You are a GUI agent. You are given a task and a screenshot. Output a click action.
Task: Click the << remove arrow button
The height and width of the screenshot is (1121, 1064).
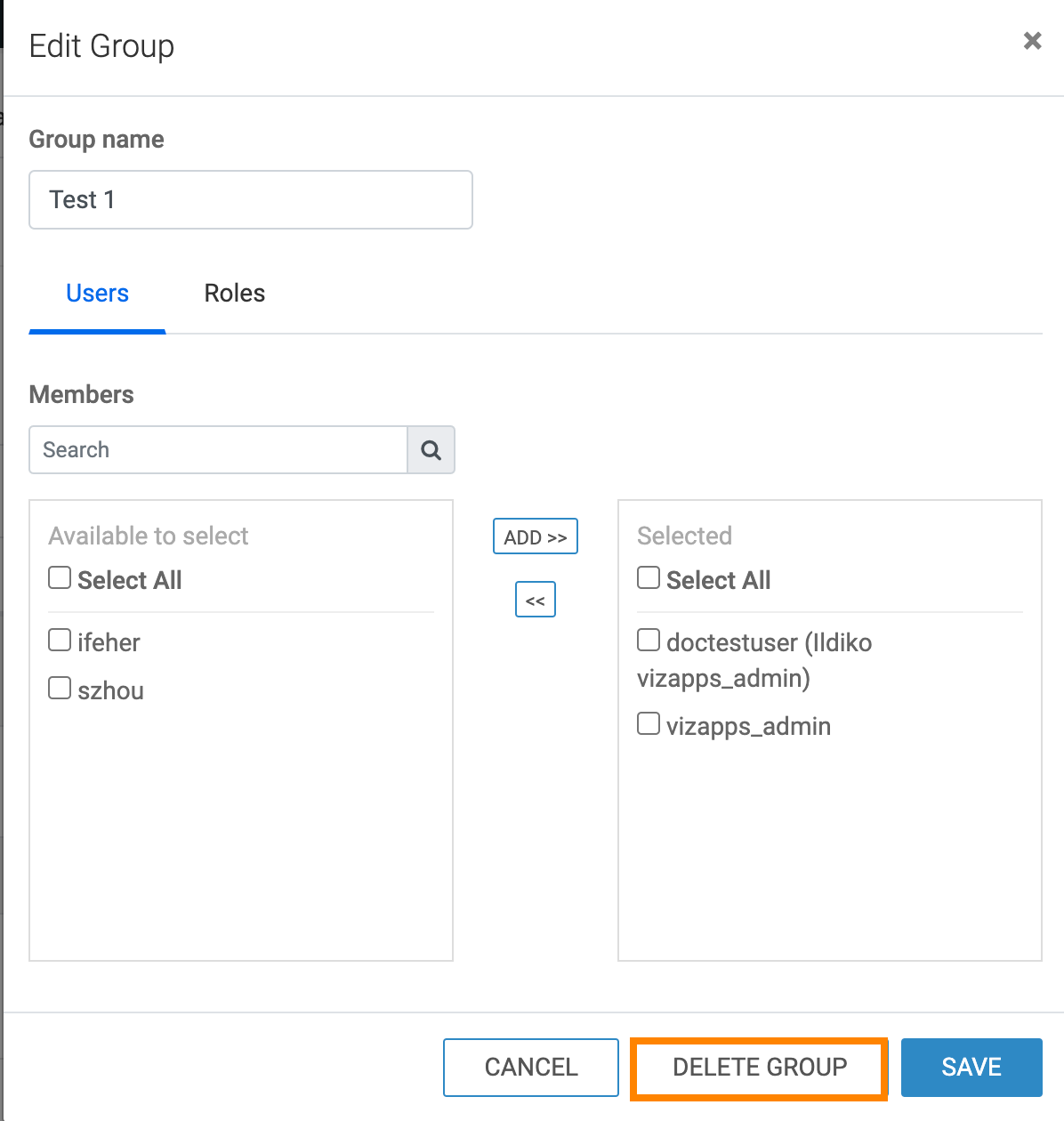click(536, 600)
